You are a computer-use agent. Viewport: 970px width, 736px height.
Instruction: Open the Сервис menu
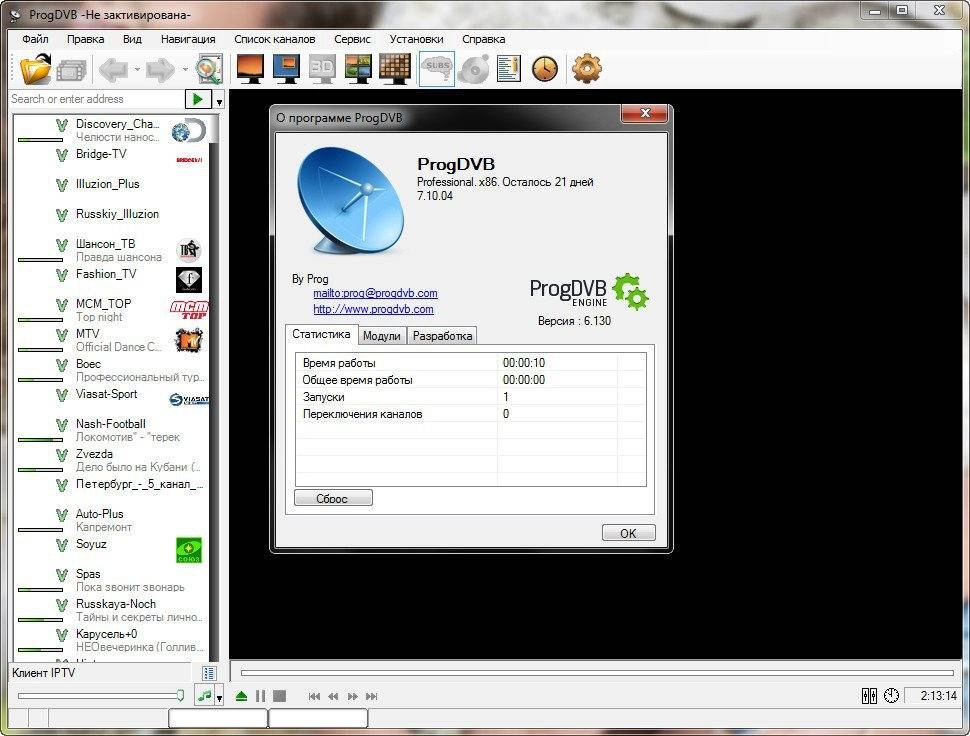click(352, 39)
